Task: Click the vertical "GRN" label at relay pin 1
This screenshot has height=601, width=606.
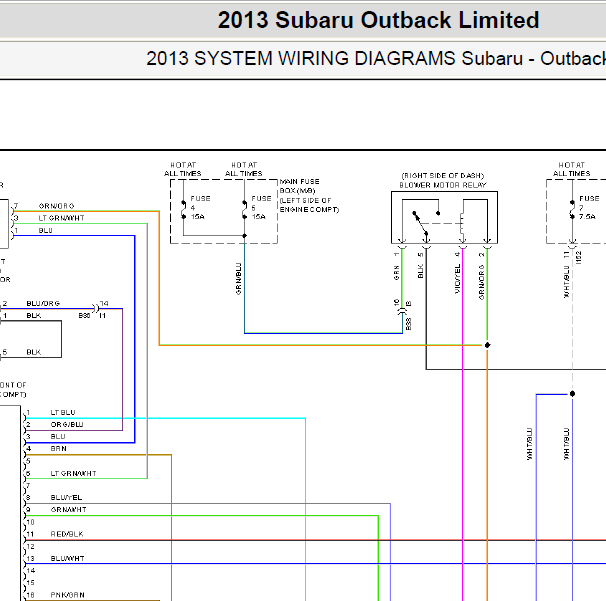Action: 397,272
